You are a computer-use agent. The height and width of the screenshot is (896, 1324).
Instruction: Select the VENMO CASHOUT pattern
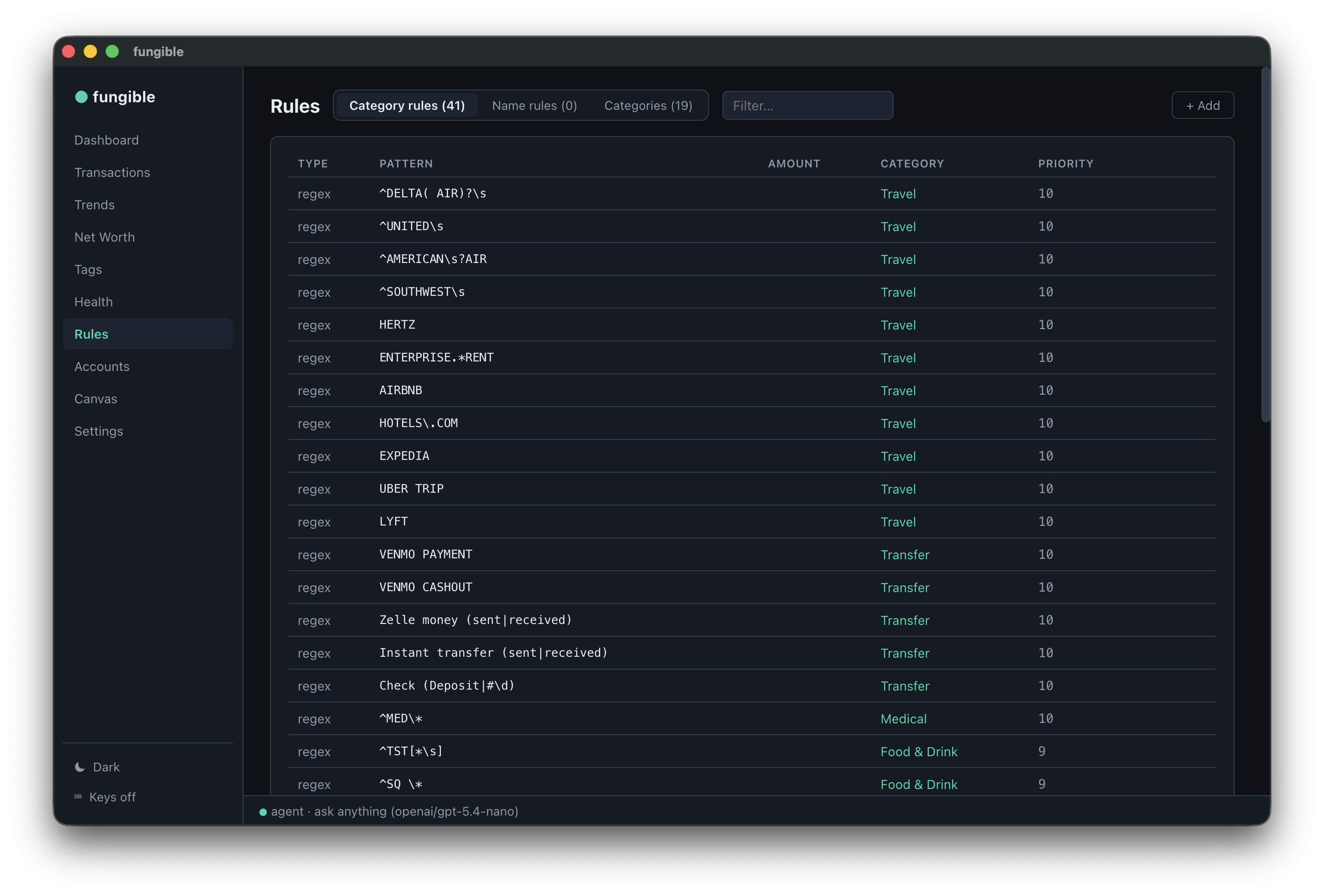426,587
